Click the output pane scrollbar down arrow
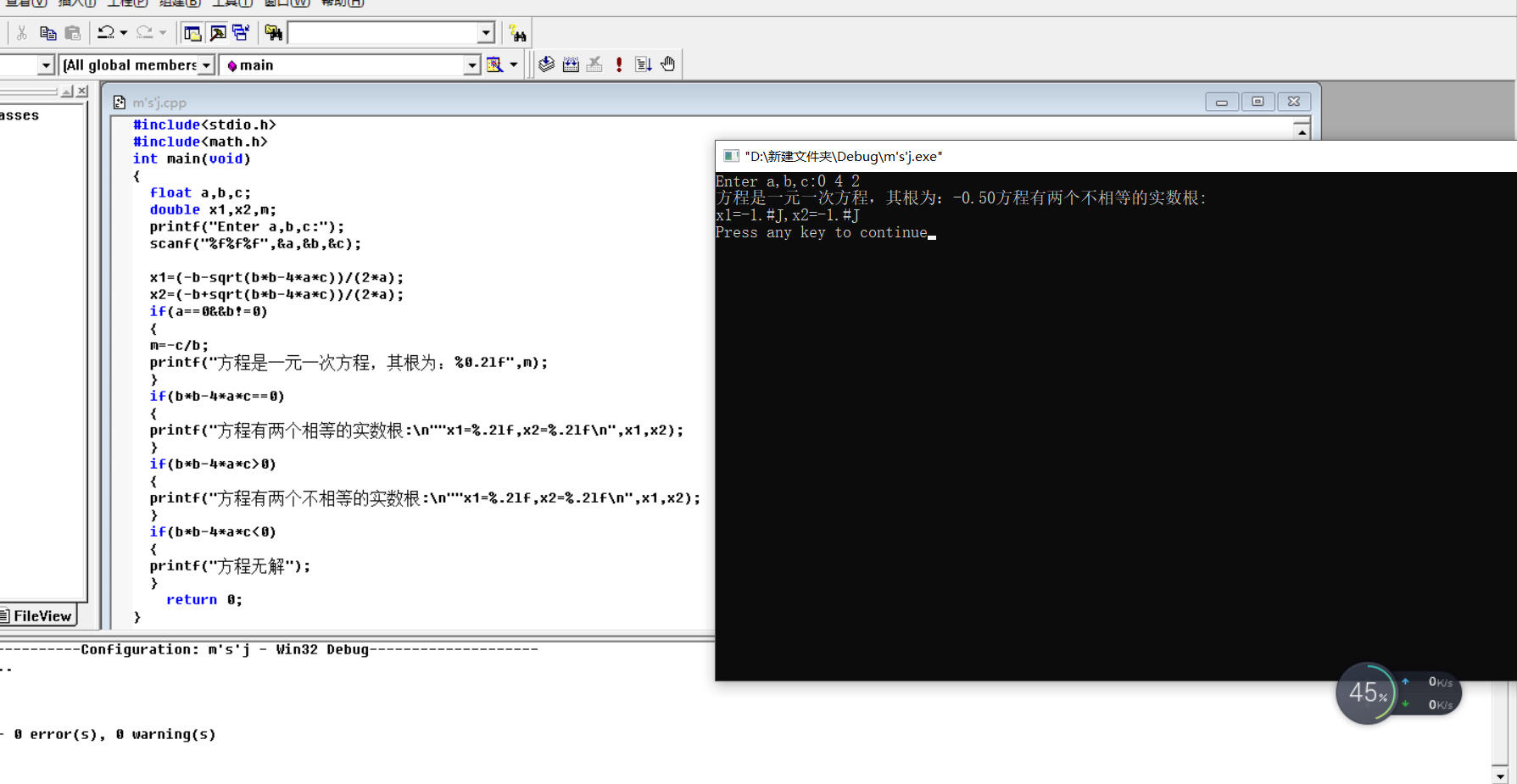 coord(1500,776)
